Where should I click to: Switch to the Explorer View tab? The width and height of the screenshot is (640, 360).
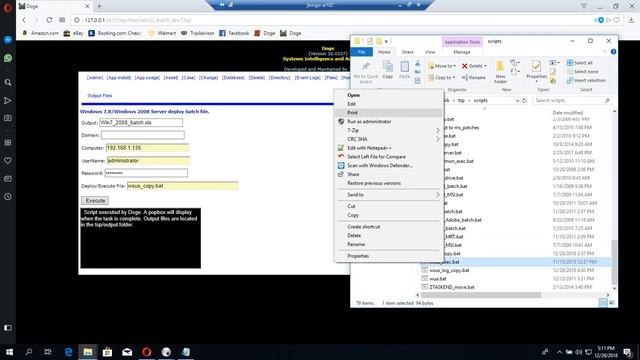coord(430,52)
